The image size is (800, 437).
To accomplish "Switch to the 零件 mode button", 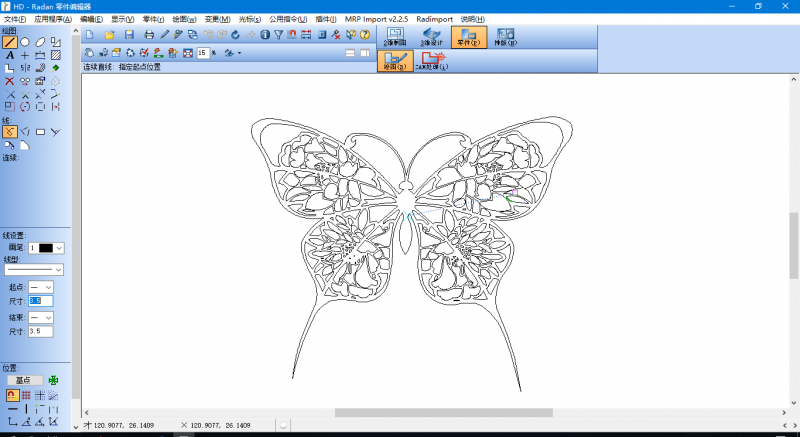I will point(467,38).
